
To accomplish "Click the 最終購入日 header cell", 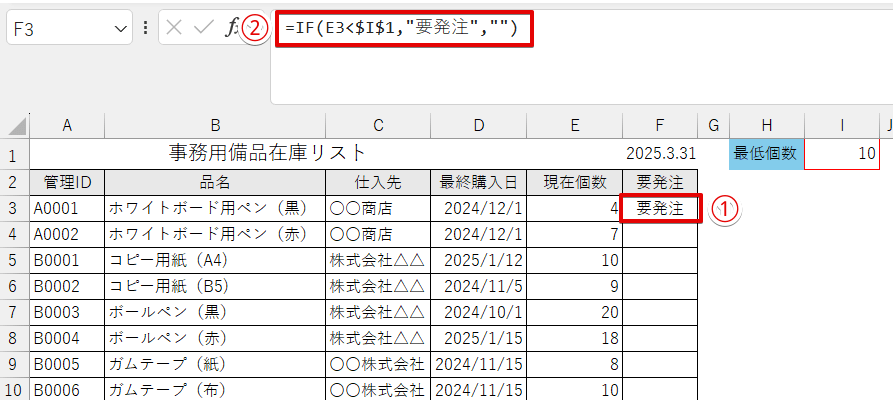I will 478,182.
